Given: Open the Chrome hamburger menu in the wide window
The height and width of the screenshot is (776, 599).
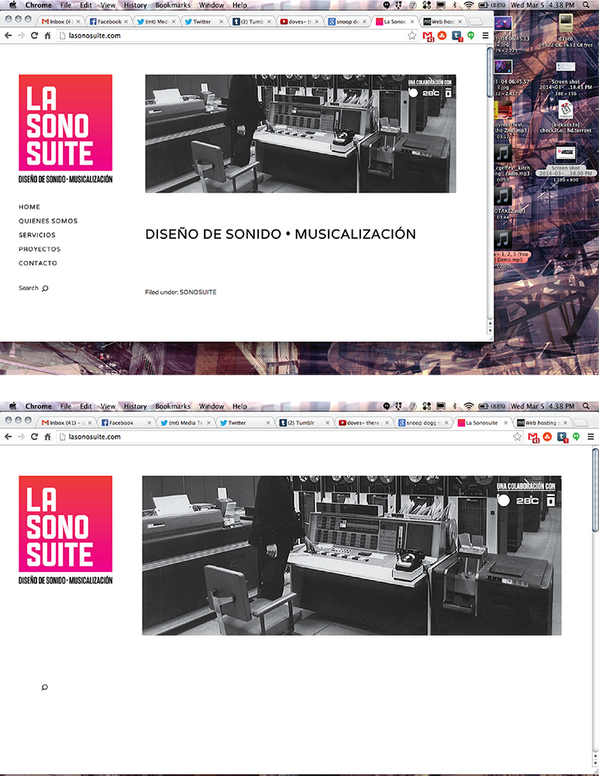Looking at the screenshot, I should (591, 436).
